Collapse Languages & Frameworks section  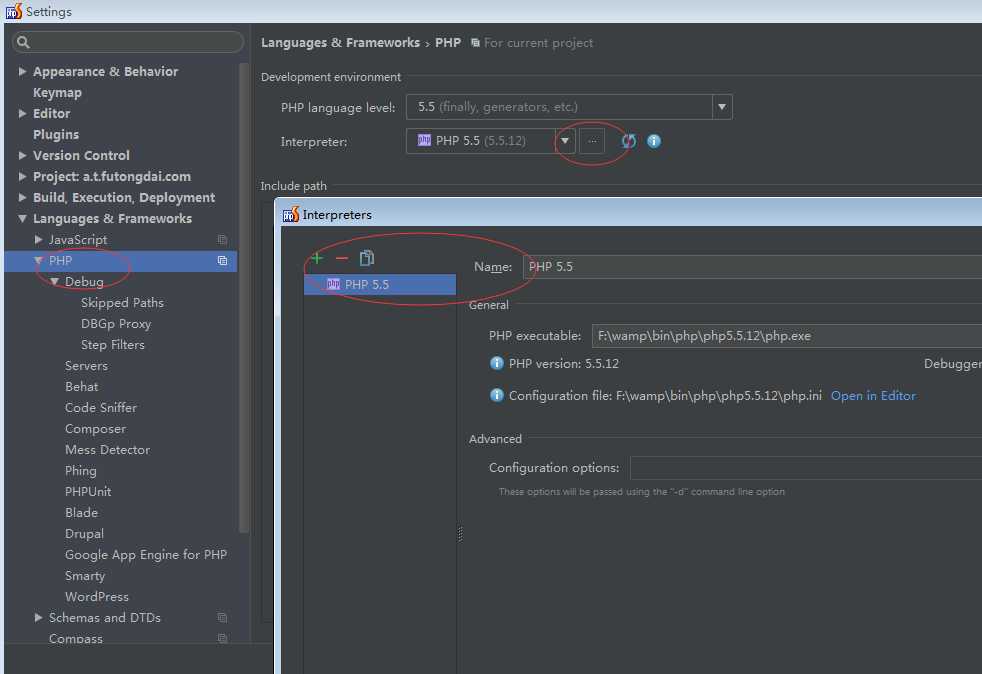coord(23,219)
